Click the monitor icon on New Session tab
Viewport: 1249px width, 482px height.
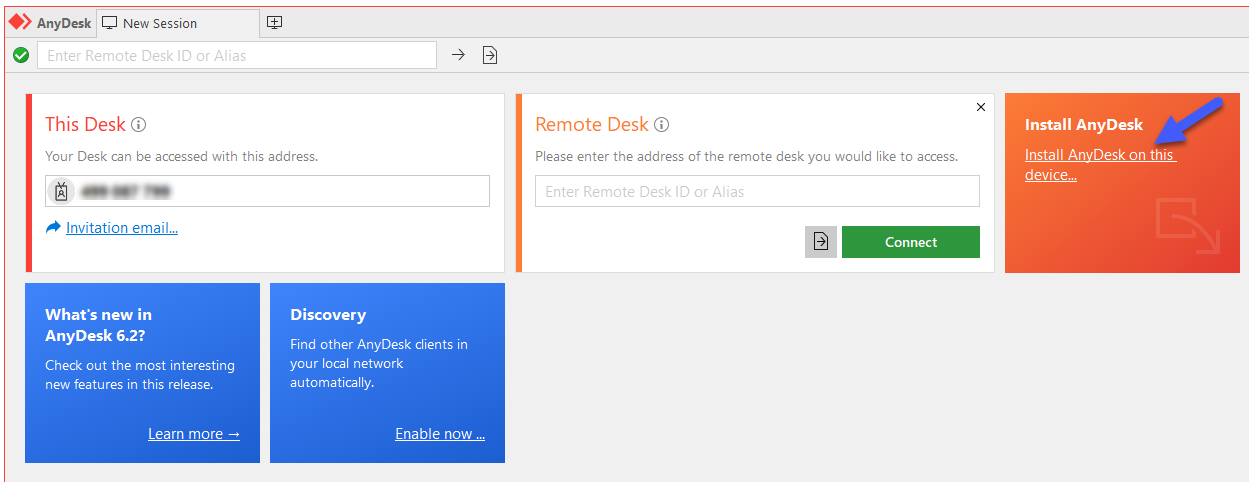point(110,23)
